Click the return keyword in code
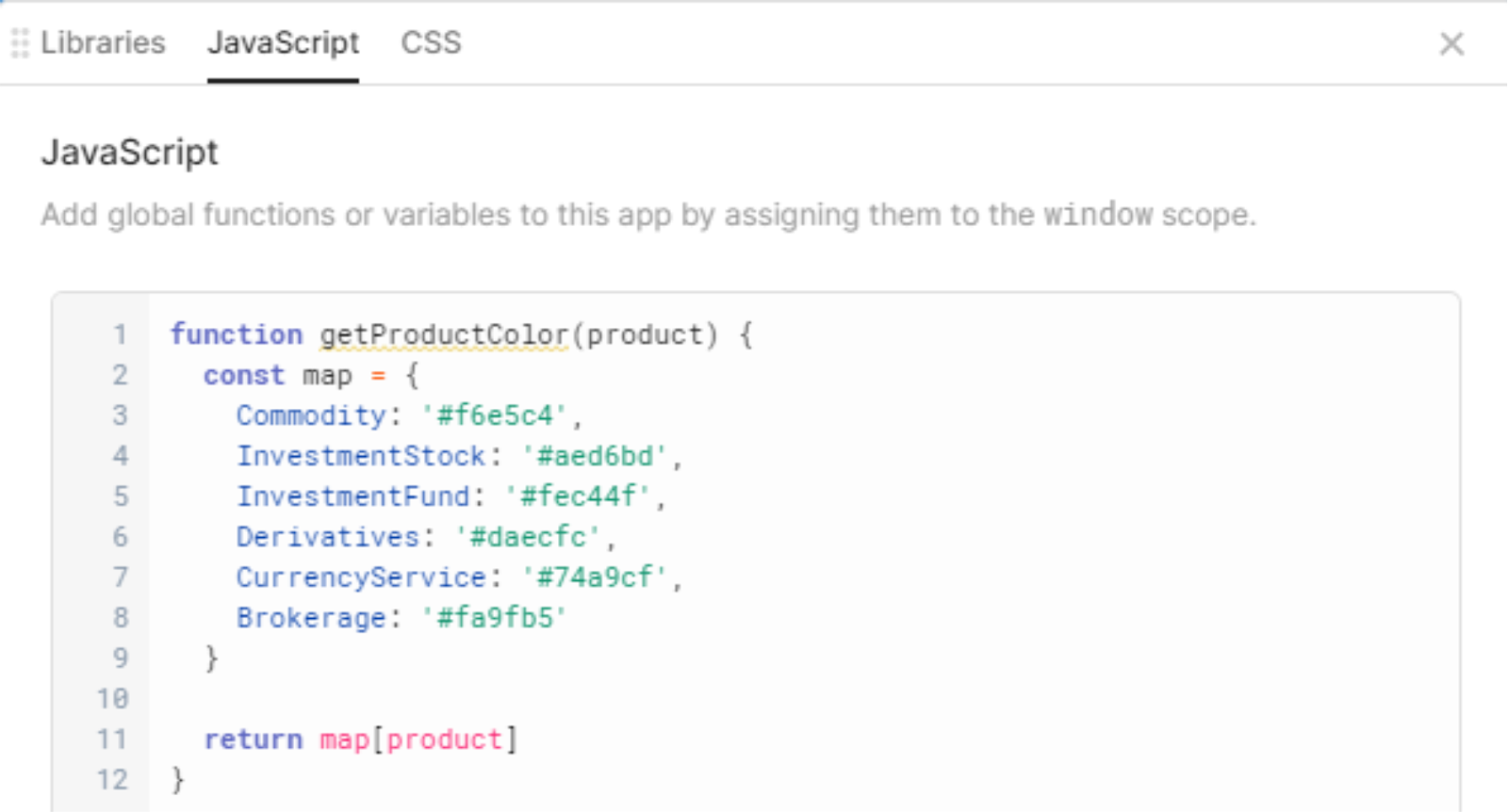This screenshot has width=1508, height=812. coord(253,739)
